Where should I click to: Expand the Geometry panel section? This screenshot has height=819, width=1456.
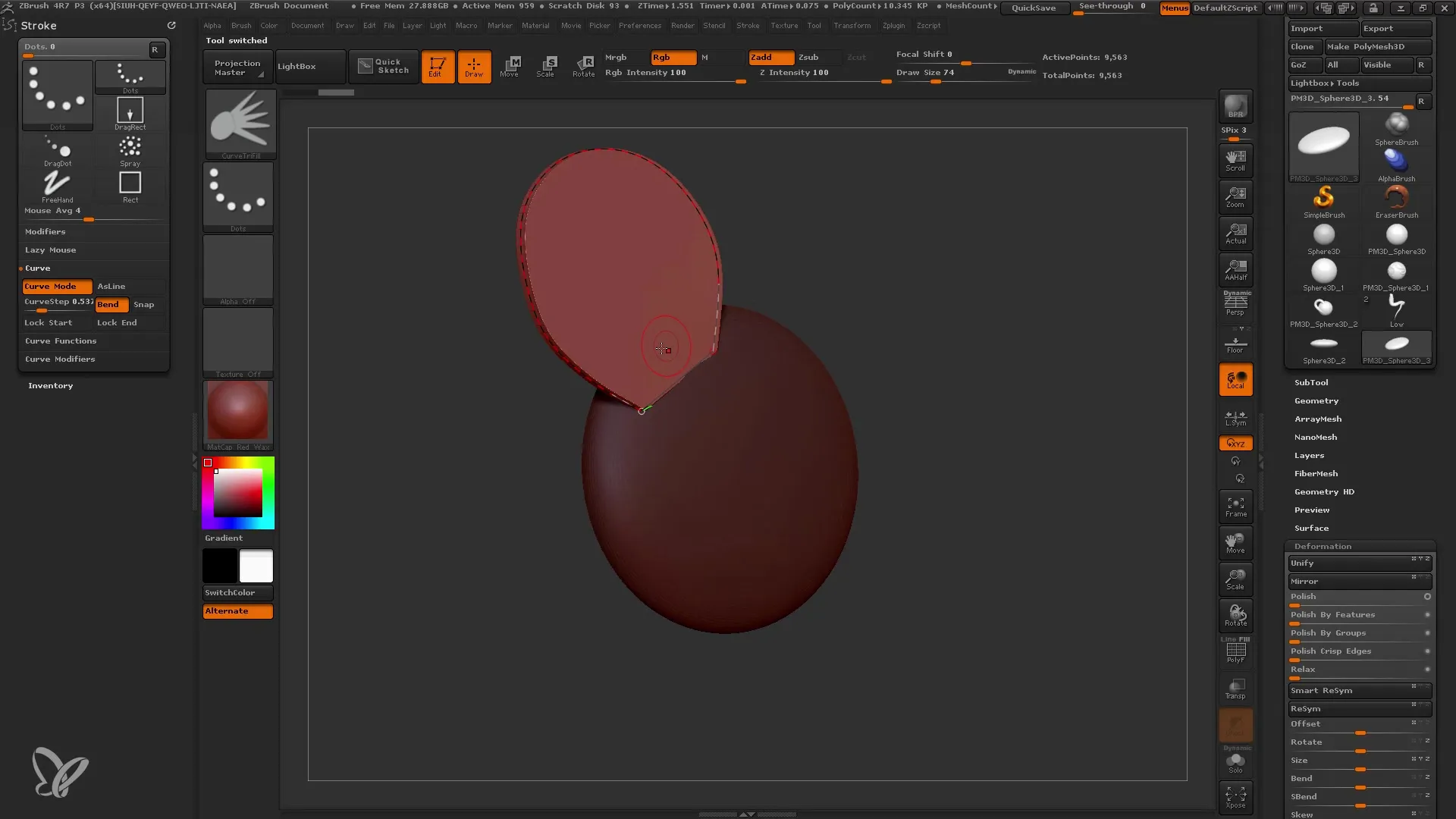[x=1317, y=400]
